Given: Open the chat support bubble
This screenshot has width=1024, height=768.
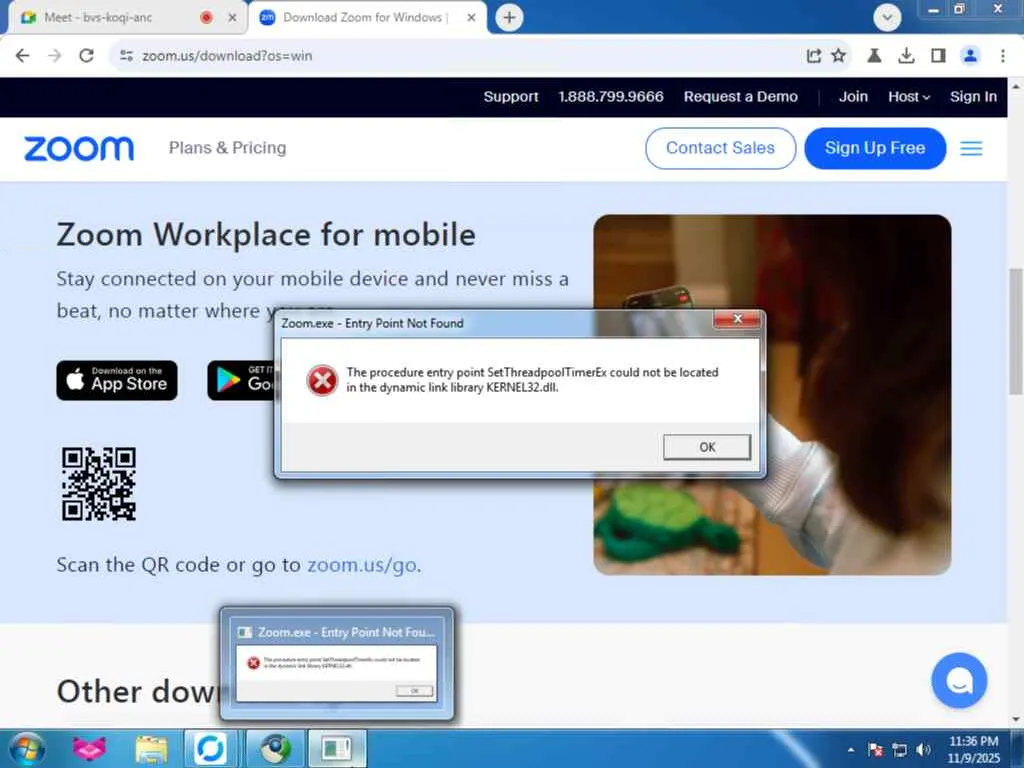Looking at the screenshot, I should tap(959, 680).
